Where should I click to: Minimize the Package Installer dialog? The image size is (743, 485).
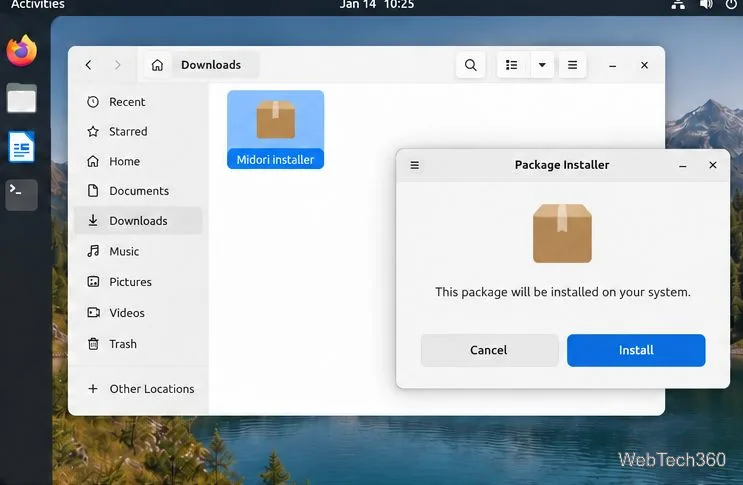683,165
